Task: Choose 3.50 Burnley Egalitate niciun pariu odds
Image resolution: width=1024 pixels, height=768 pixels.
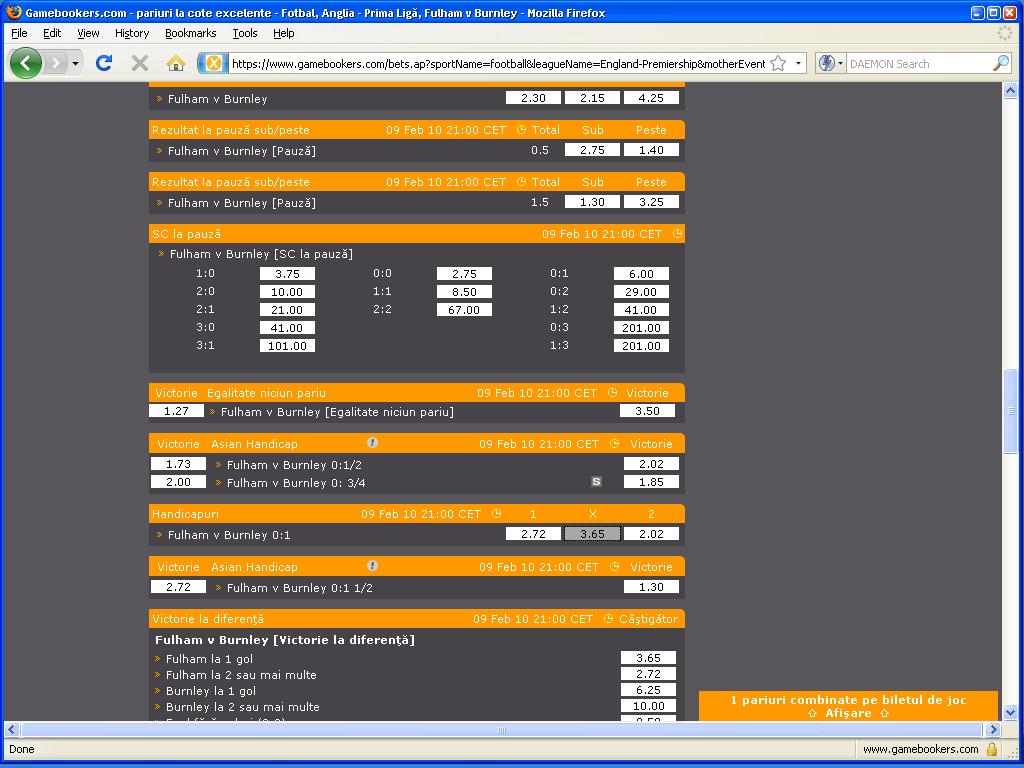Action: click(x=647, y=411)
